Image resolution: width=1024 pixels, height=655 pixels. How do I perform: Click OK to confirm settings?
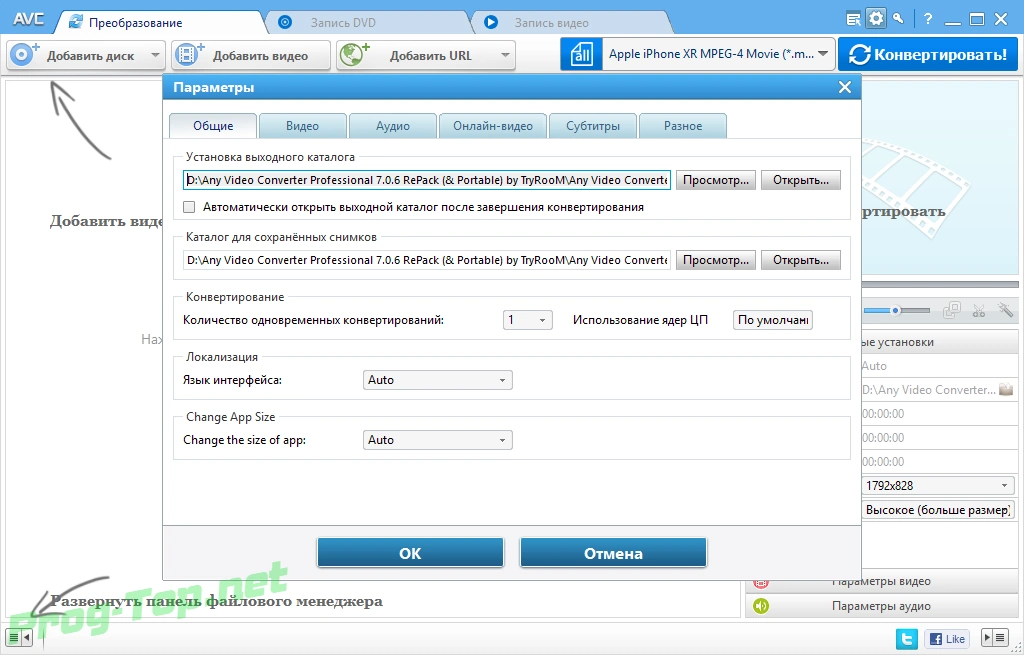tap(410, 553)
